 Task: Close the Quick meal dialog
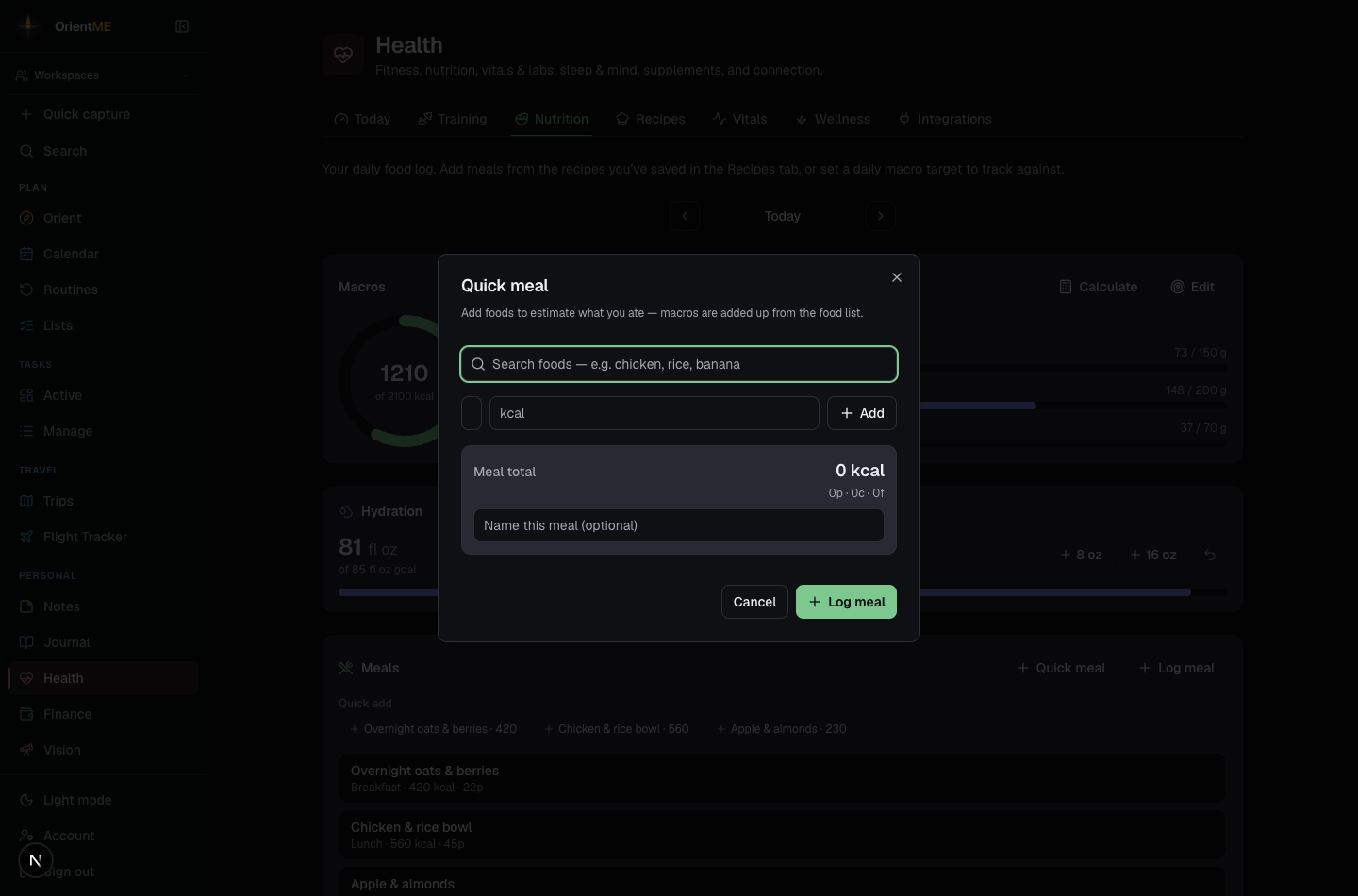click(x=897, y=277)
